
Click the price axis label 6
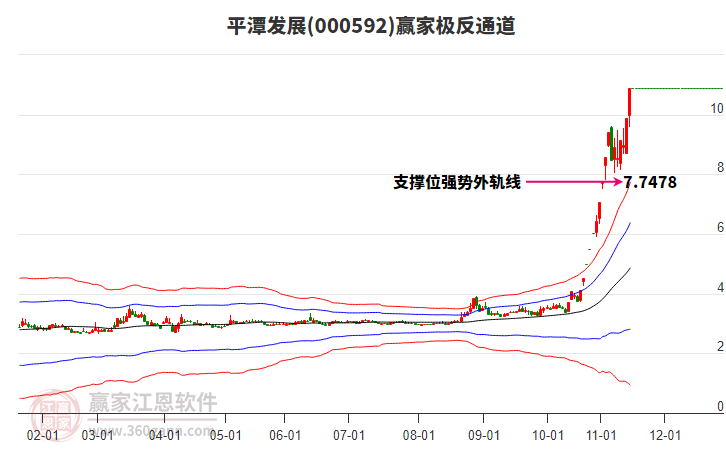720,227
